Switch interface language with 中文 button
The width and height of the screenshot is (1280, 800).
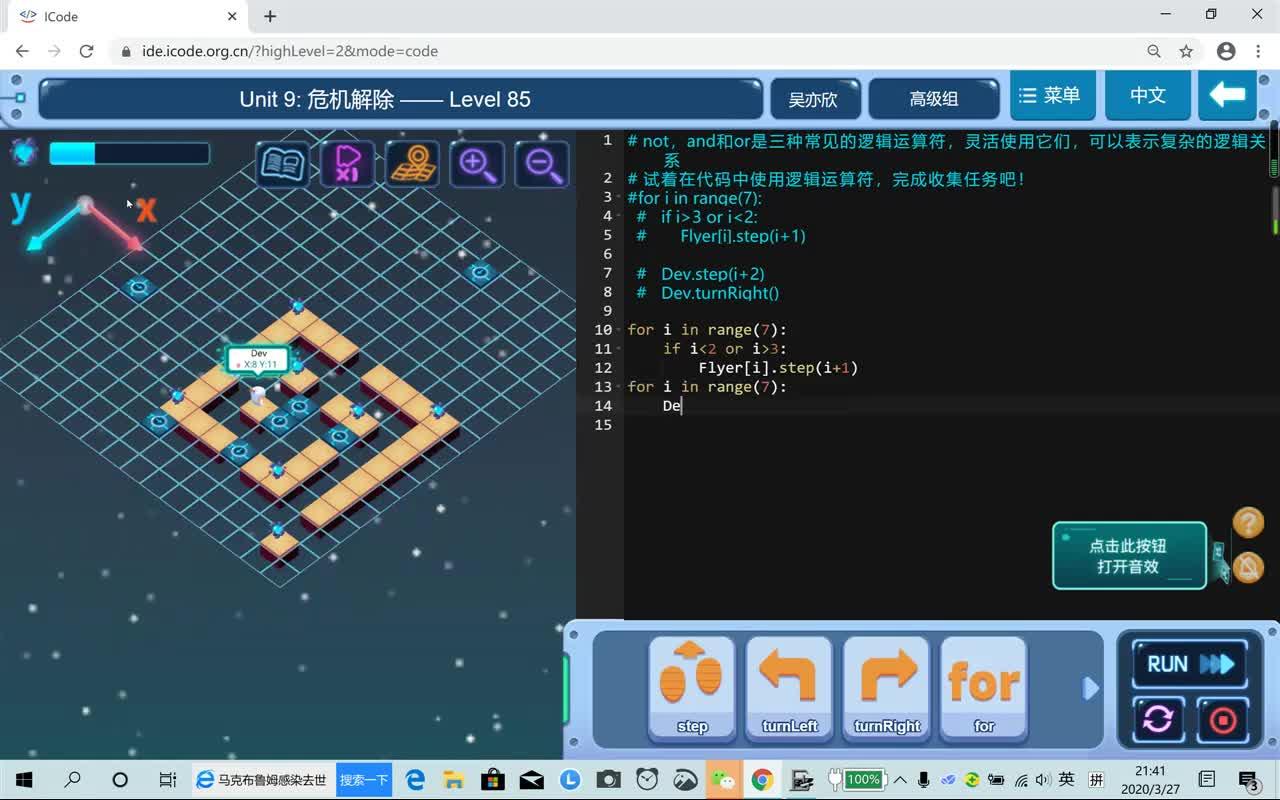click(x=1147, y=95)
